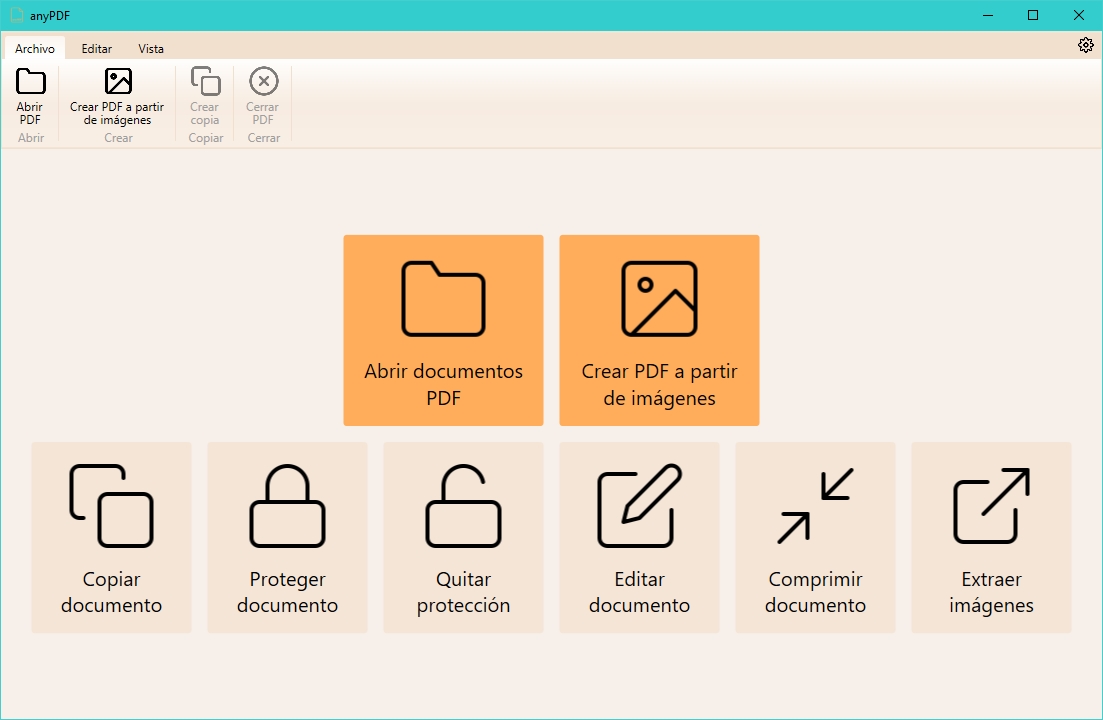Select the Crear PDF a partir de imágenes orange tile
Viewport: 1103px width, 720px height.
[659, 330]
